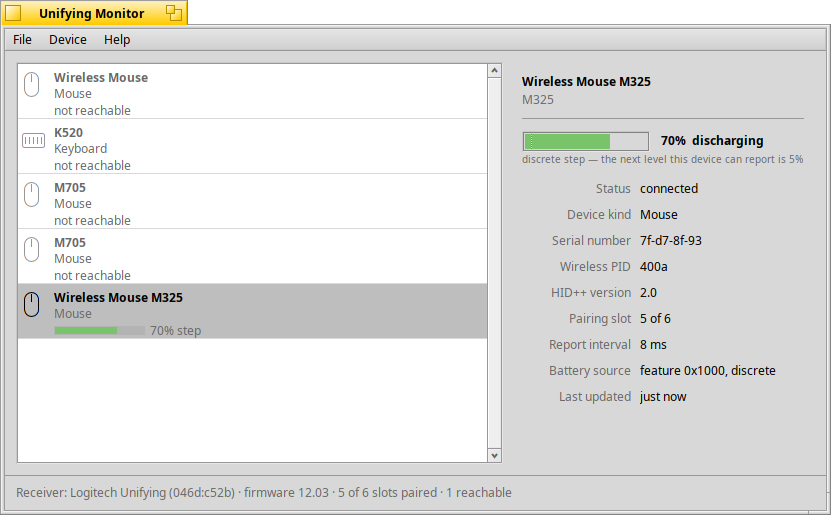Image resolution: width=831 pixels, height=515 pixels.
Task: Click the serial number 7f-d7-8f-93
Action: pos(670,241)
